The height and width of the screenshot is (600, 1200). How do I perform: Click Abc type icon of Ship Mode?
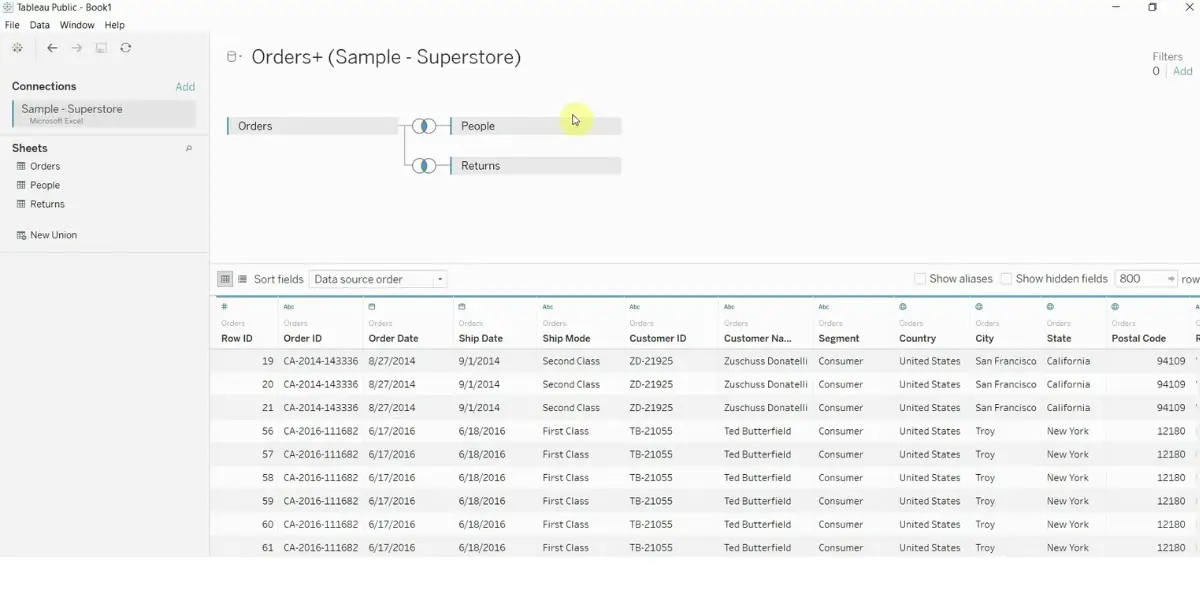coord(548,307)
